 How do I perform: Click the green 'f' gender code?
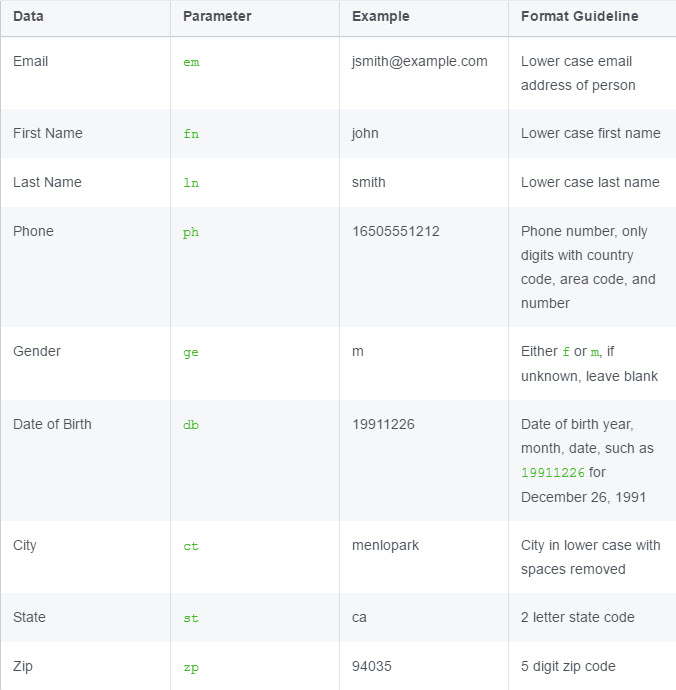point(566,352)
